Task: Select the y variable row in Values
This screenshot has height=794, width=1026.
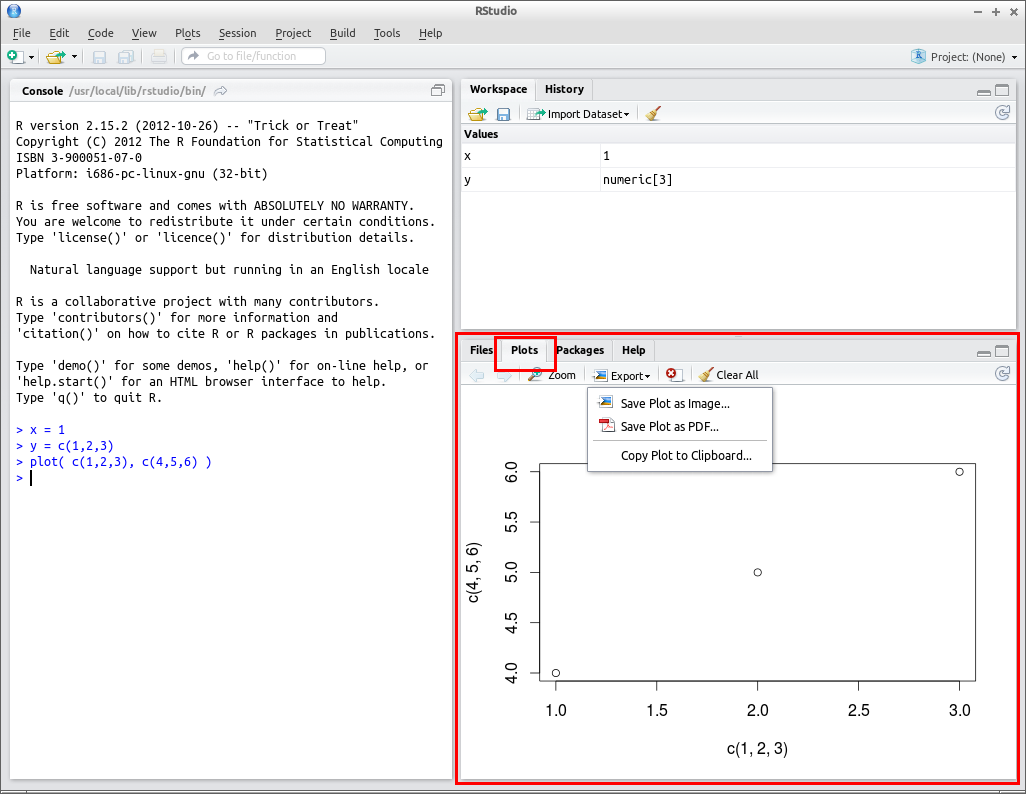Action: click(x=739, y=179)
